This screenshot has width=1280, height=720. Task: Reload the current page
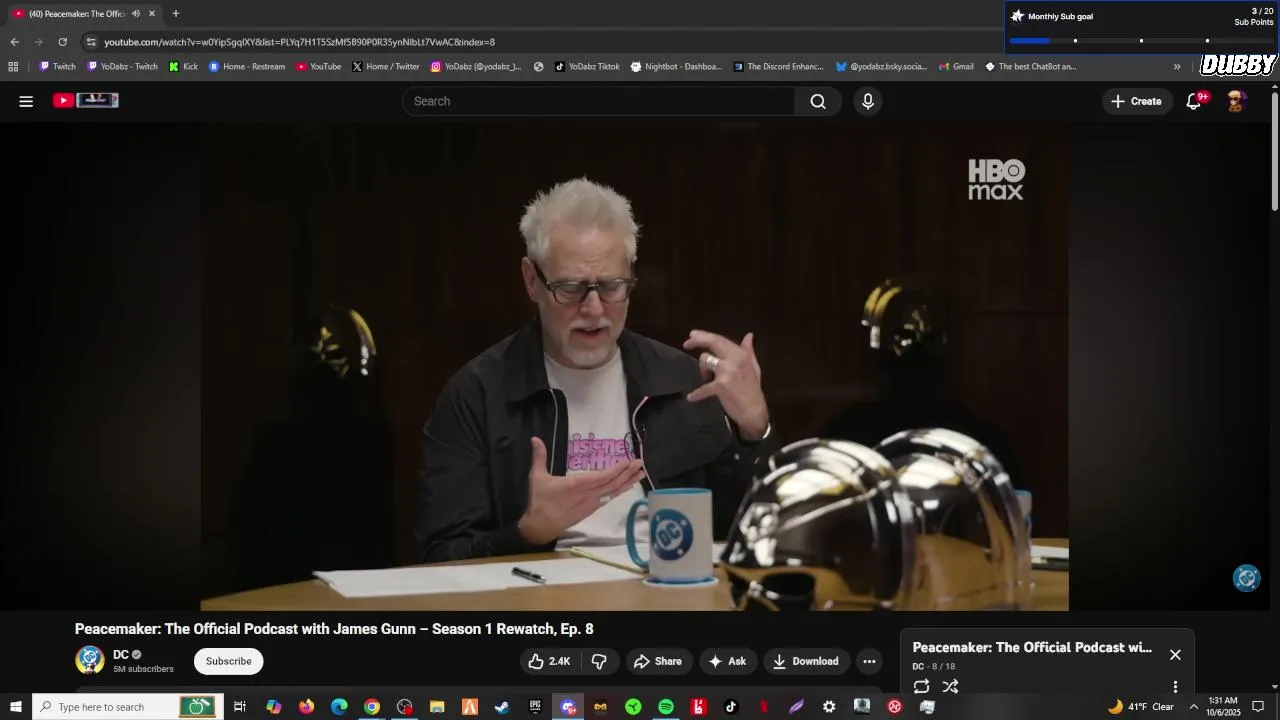pyautogui.click(x=62, y=42)
